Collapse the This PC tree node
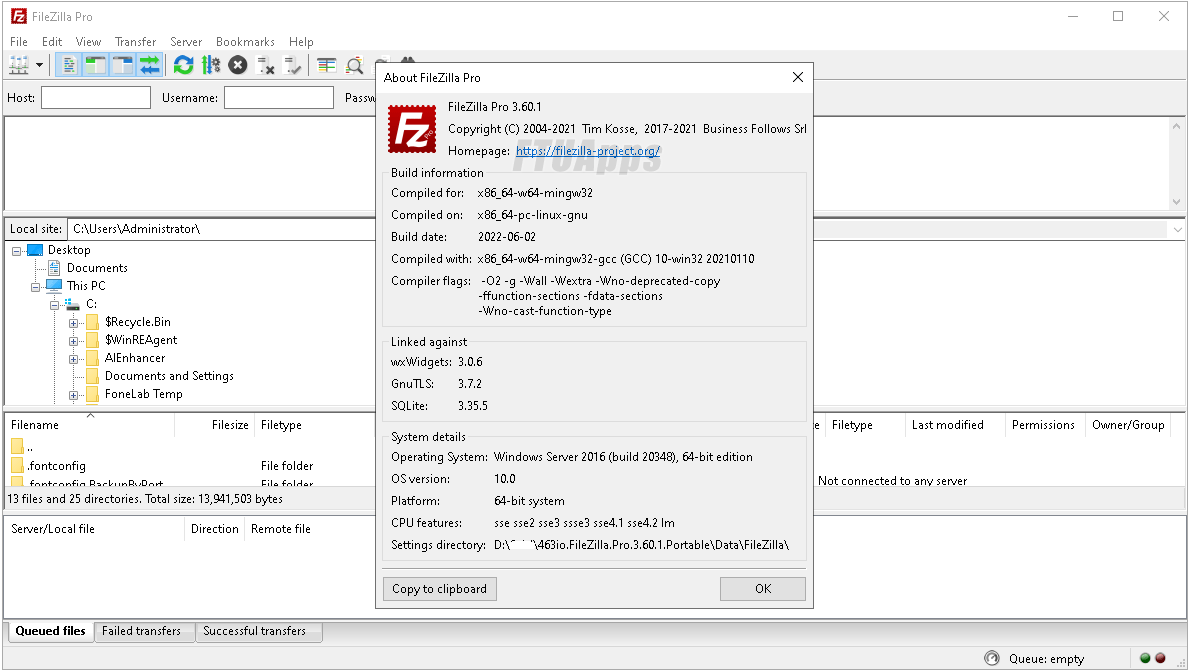 [x=36, y=287]
